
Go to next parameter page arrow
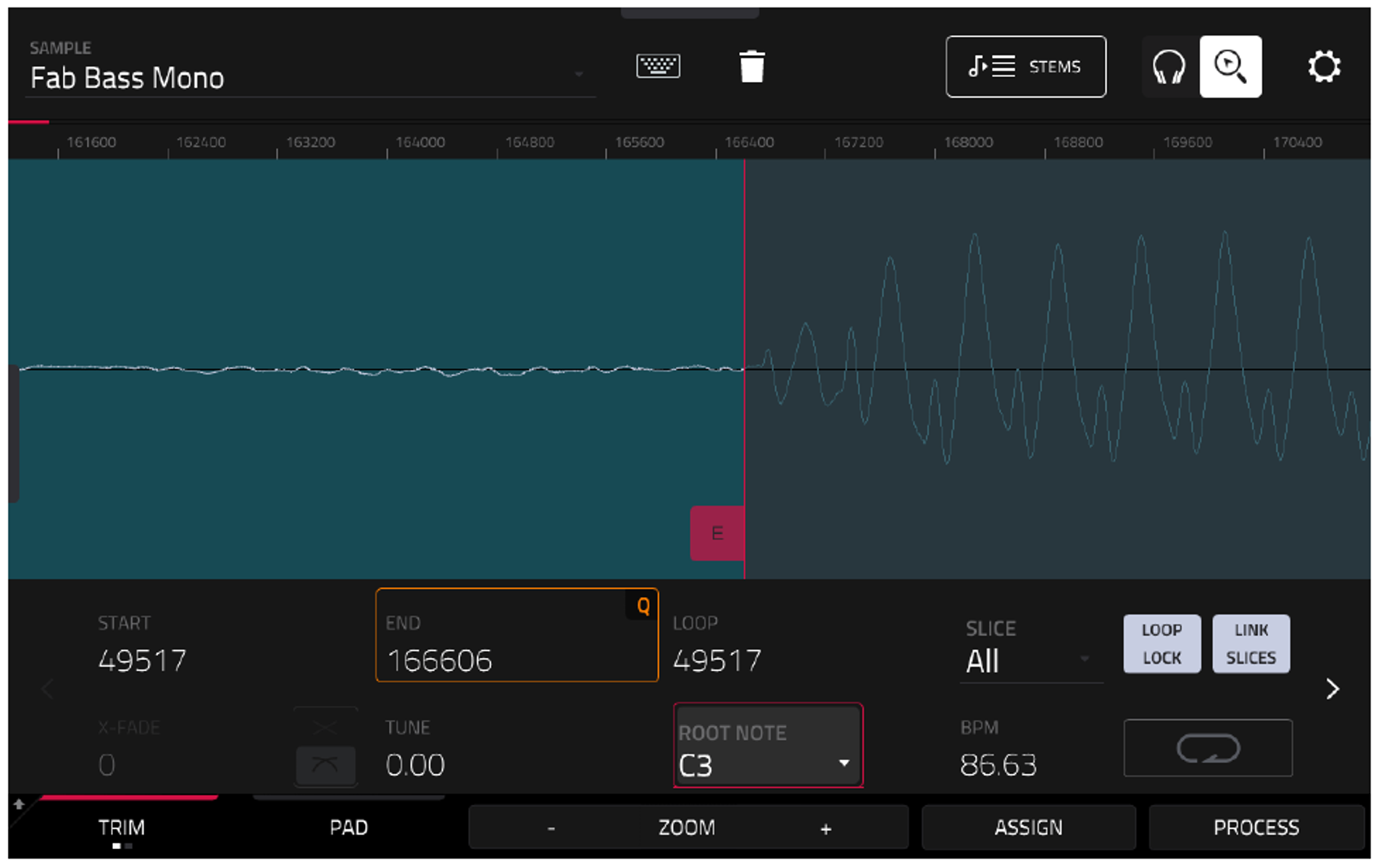pyautogui.click(x=1332, y=688)
